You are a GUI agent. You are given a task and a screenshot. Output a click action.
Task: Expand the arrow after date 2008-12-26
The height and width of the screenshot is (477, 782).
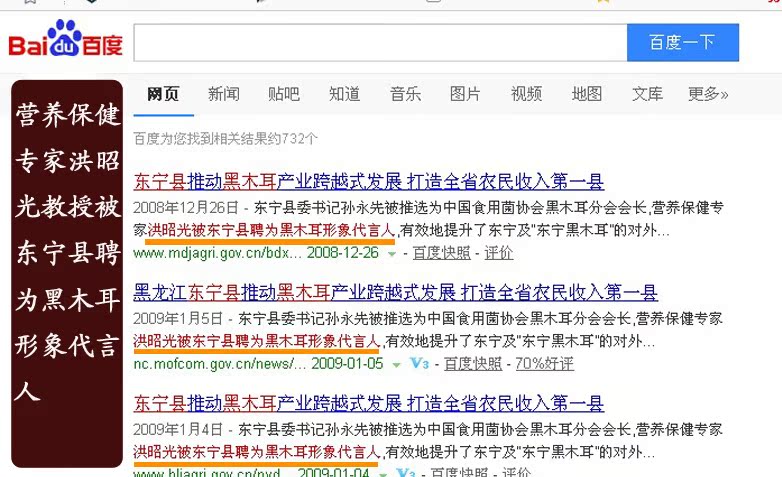click(x=392, y=254)
